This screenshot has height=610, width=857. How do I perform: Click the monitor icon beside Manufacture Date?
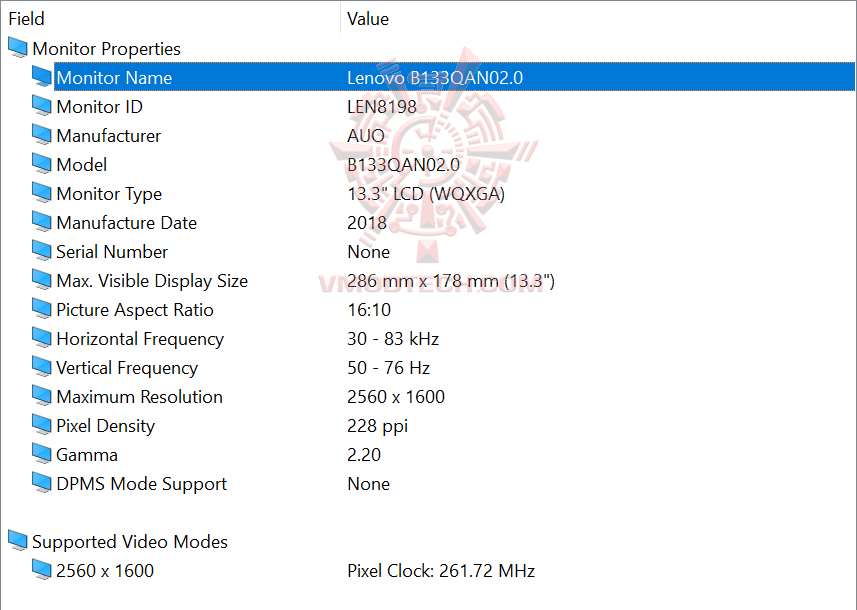pyautogui.click(x=42, y=222)
